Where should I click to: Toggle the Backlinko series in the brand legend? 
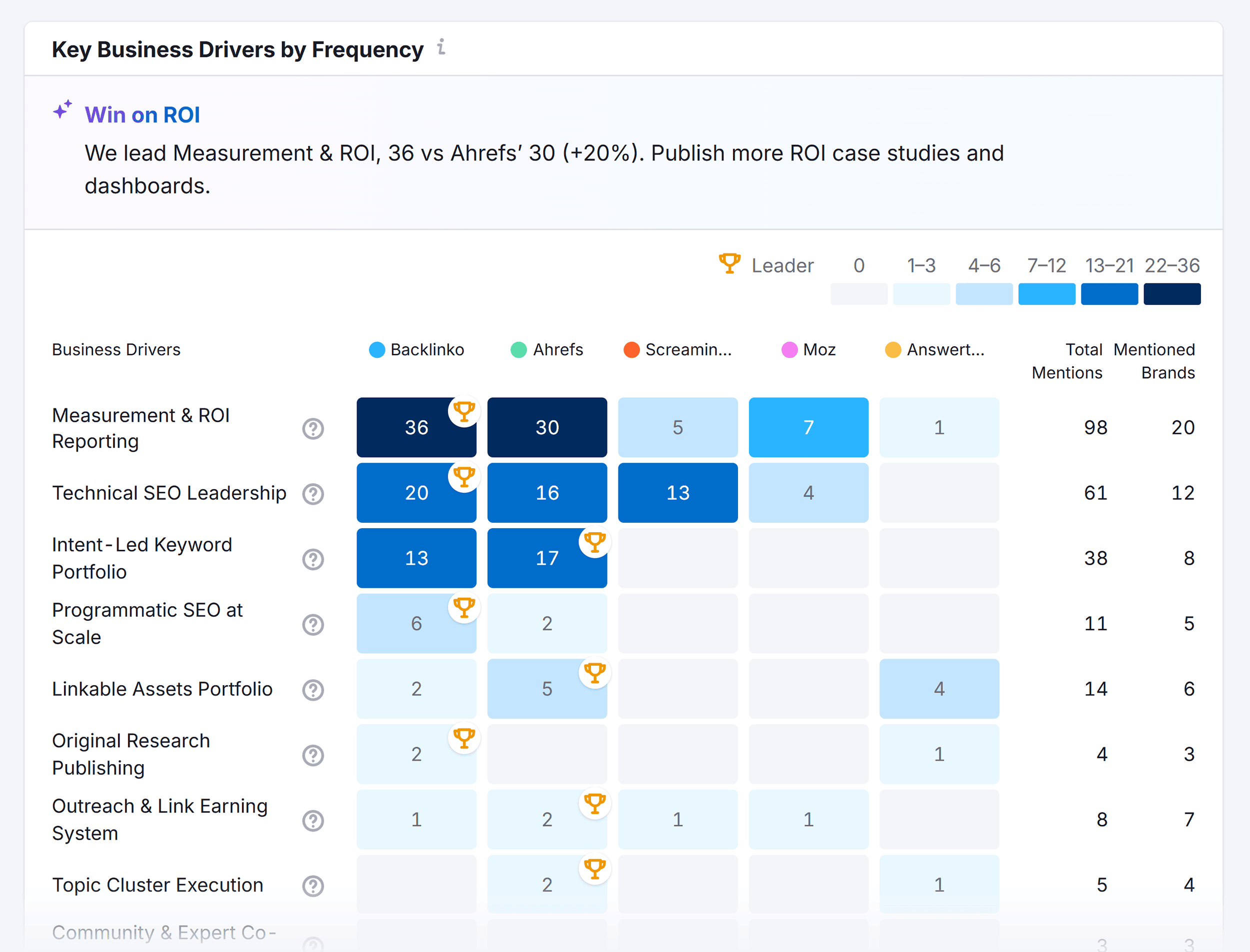click(x=418, y=350)
